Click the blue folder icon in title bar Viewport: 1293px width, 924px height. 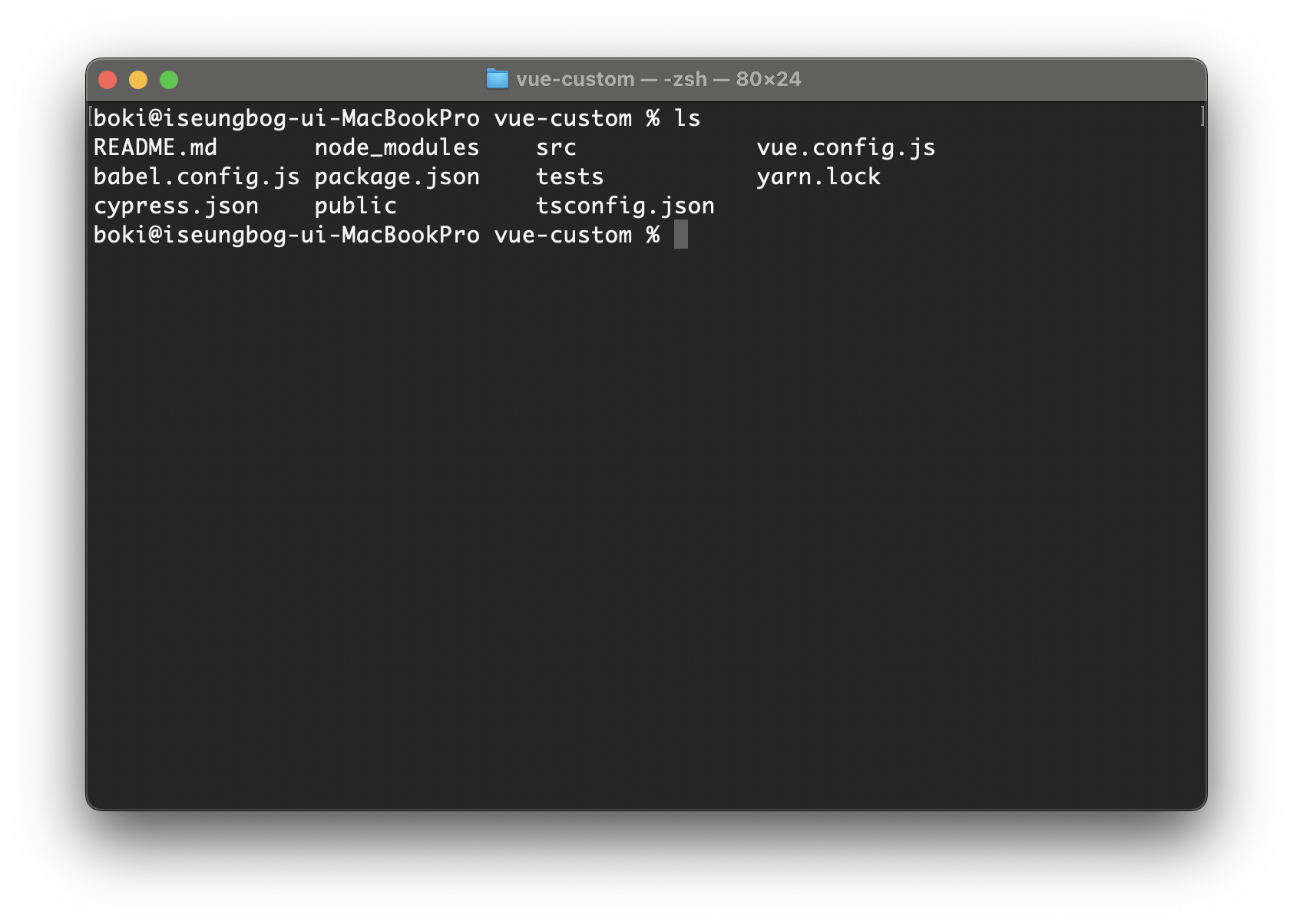(x=498, y=79)
